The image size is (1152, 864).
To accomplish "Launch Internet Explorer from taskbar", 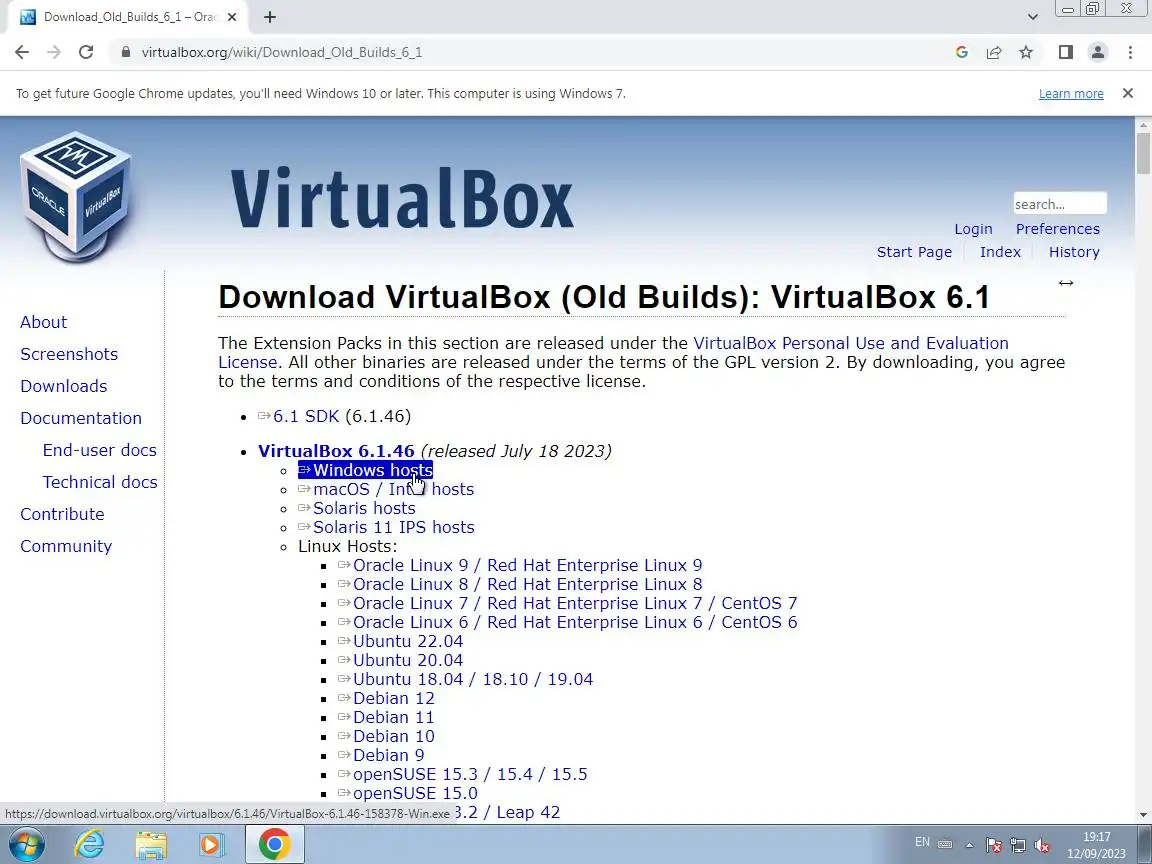I will (90, 844).
